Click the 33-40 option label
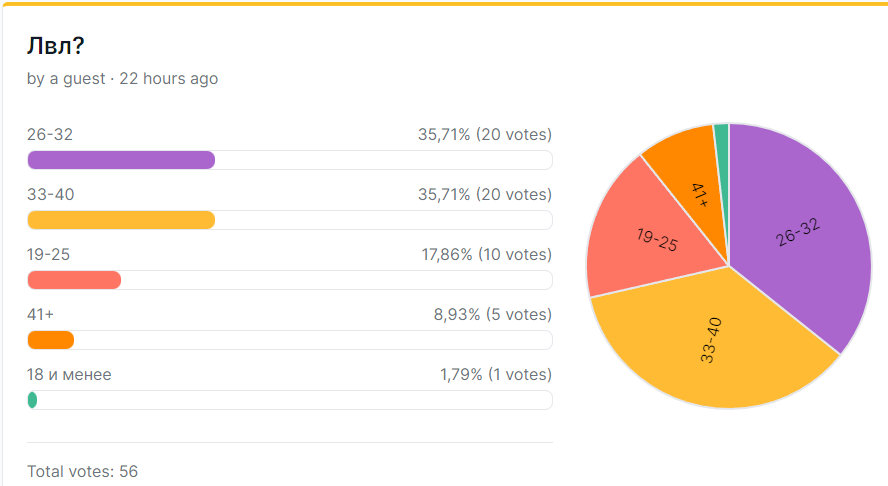This screenshot has height=486, width=888. [50, 195]
